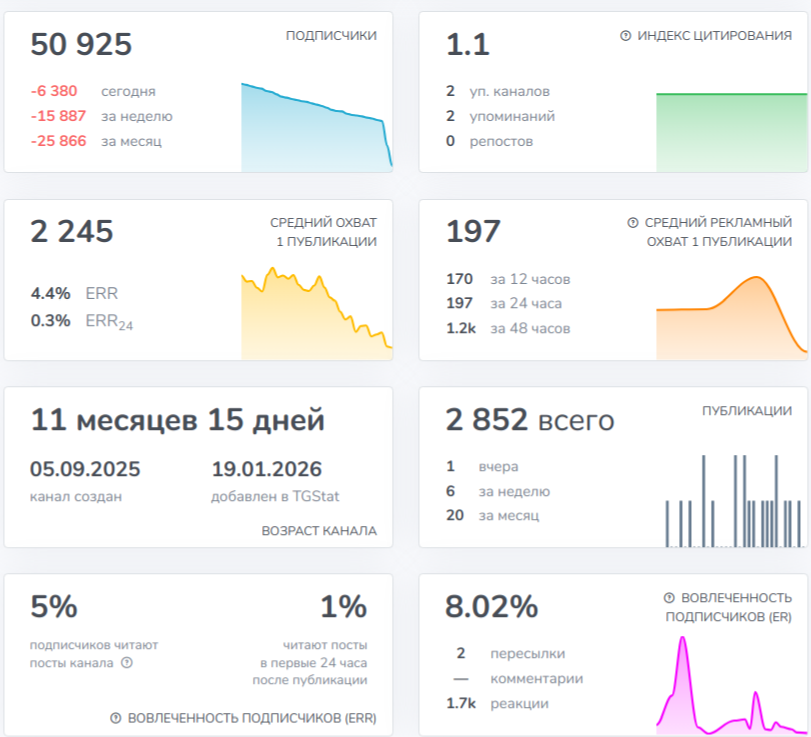The height and width of the screenshot is (737, 811).
Task: Click help icon beside СРЕДНИЙ РЕКЛАМНЫЙ ОХВАТ
Action: (x=633, y=223)
